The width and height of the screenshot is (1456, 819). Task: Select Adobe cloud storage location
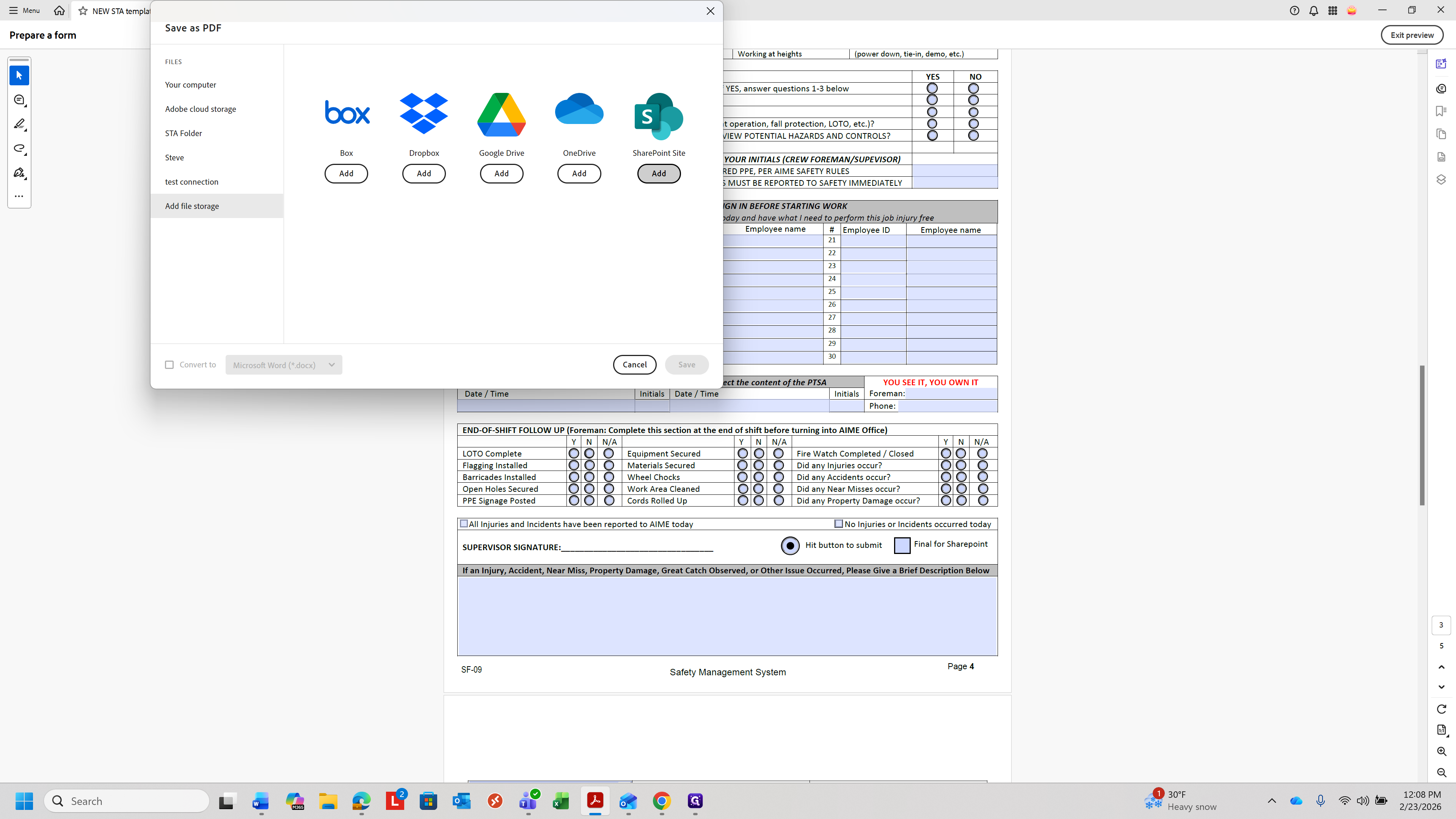pos(201,109)
